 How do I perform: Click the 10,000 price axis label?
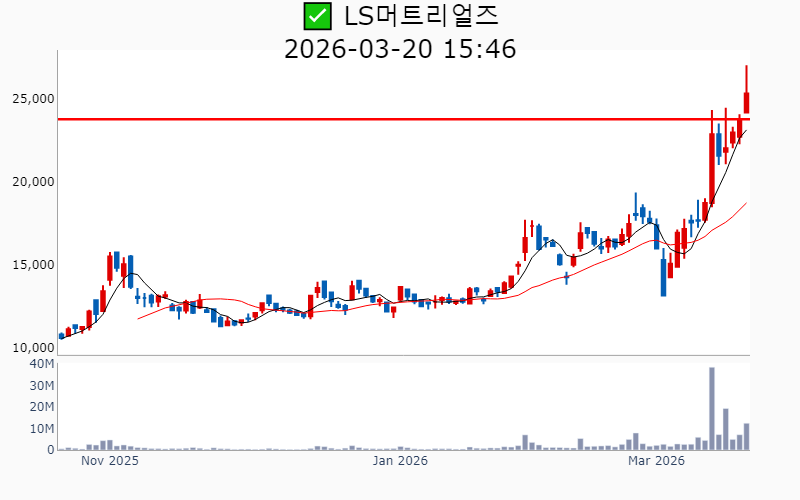pyautogui.click(x=33, y=348)
